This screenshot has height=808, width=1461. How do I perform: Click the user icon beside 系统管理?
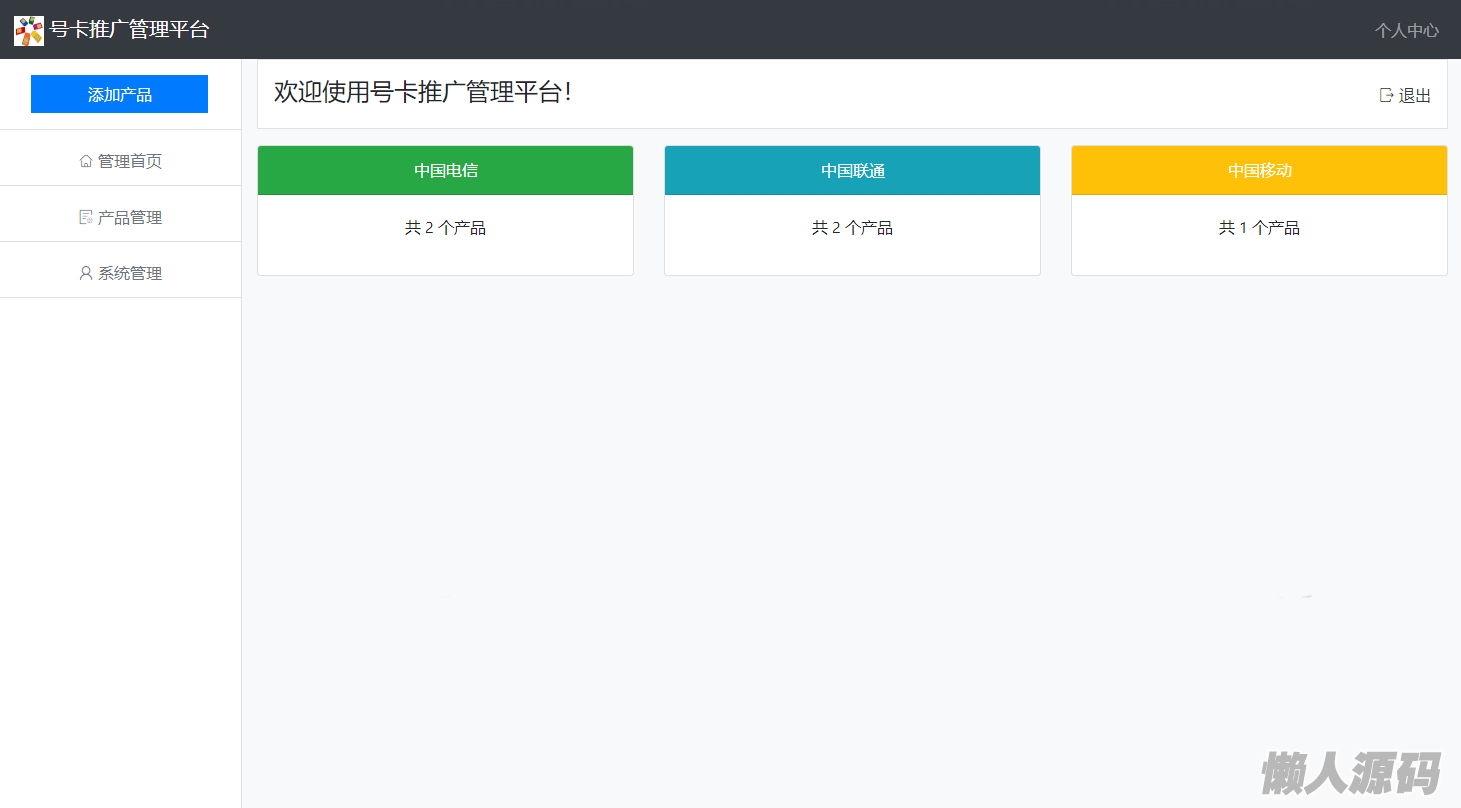pos(86,273)
